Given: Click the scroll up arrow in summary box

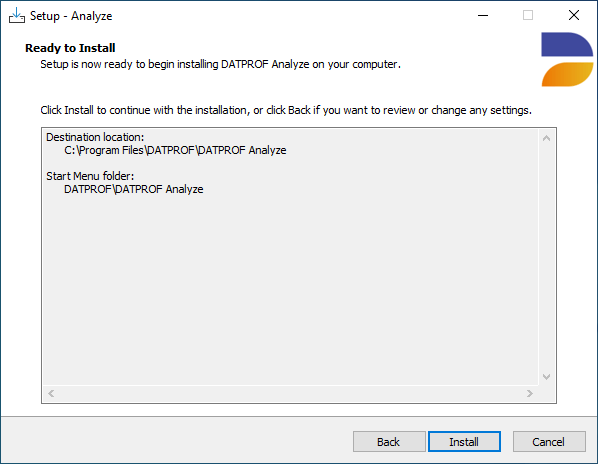Looking at the screenshot, I should [546, 138].
